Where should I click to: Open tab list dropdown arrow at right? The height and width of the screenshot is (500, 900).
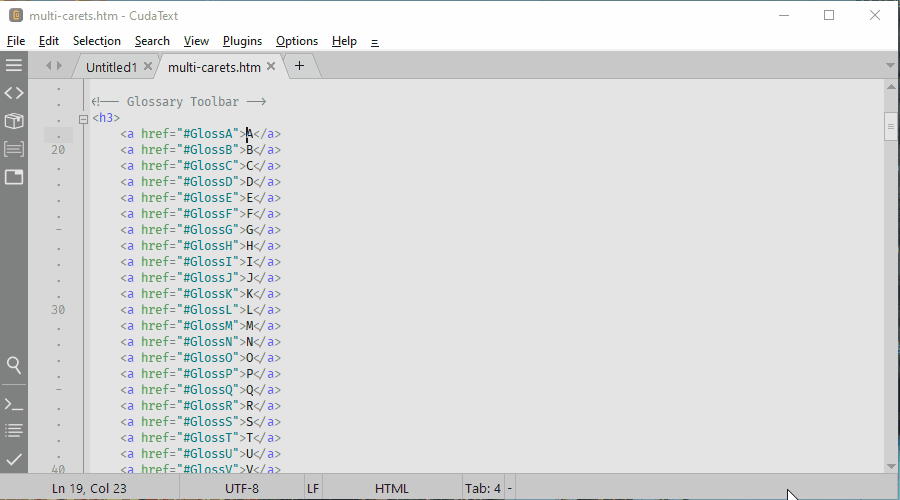click(890, 66)
